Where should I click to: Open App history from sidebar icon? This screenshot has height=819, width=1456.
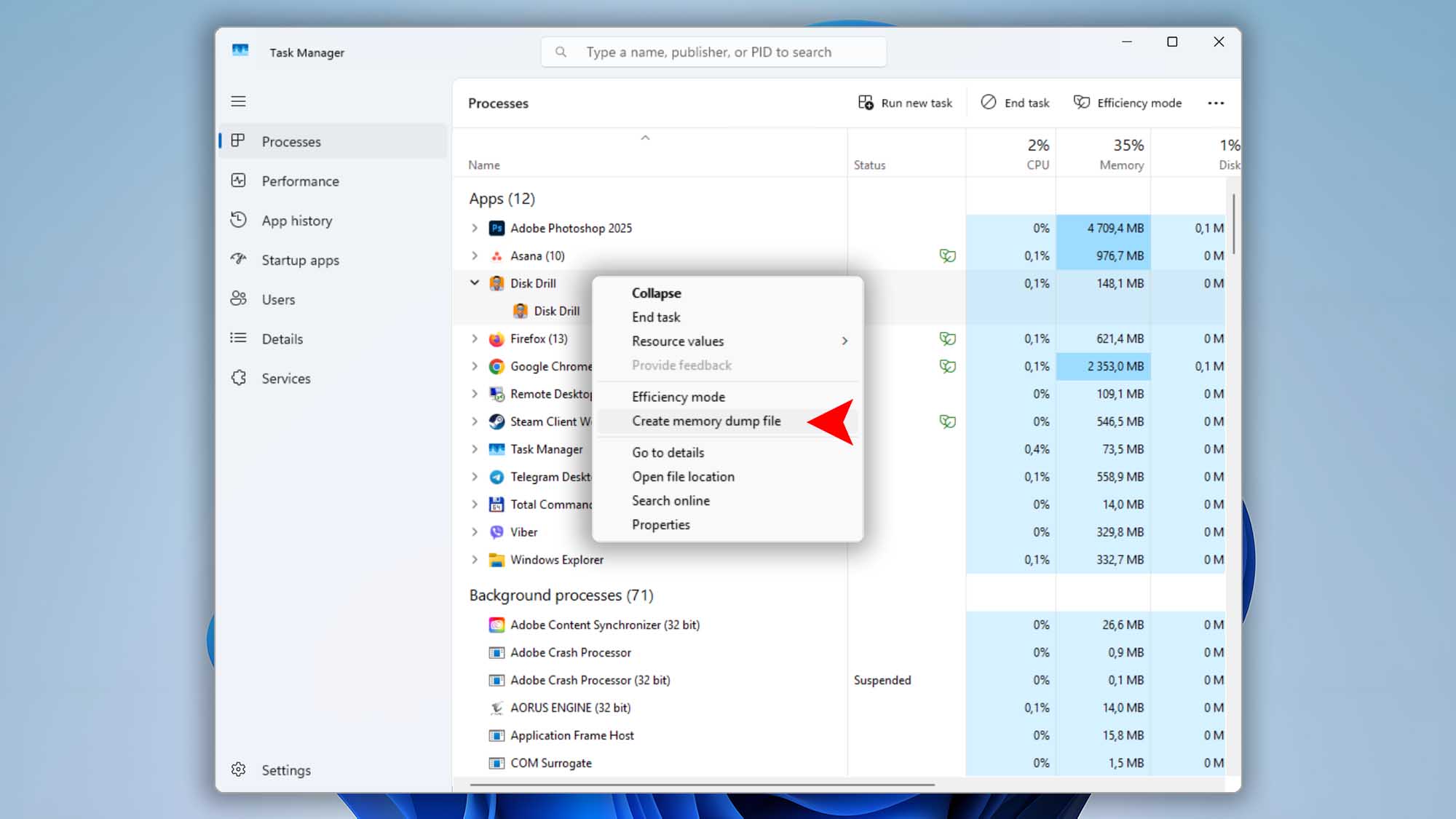pos(238,220)
